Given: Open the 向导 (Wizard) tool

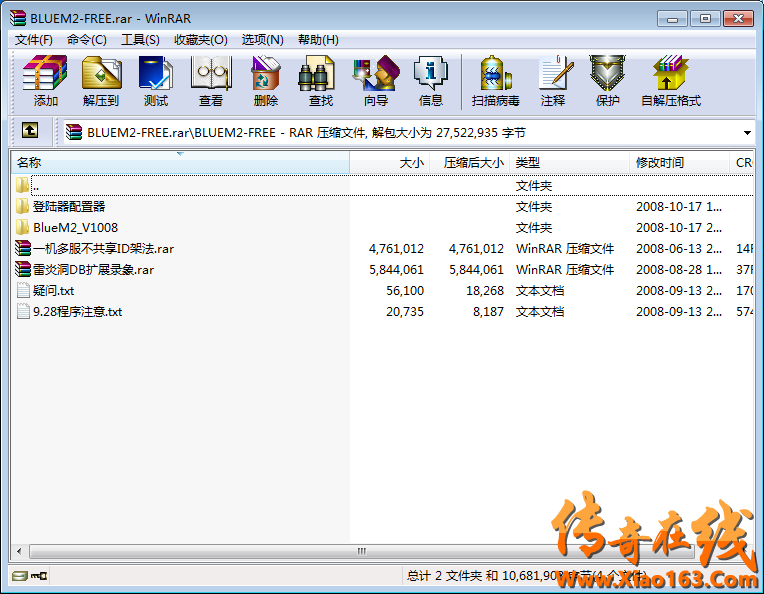Looking at the screenshot, I should click(376, 80).
